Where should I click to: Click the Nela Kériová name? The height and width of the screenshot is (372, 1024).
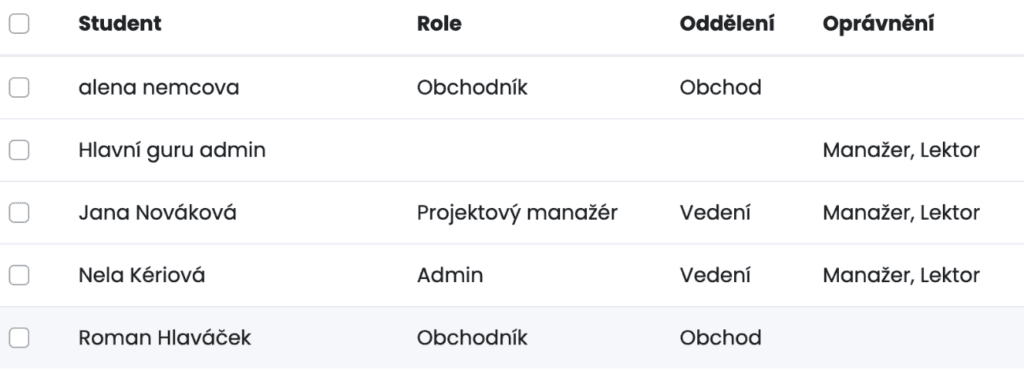[142, 275]
